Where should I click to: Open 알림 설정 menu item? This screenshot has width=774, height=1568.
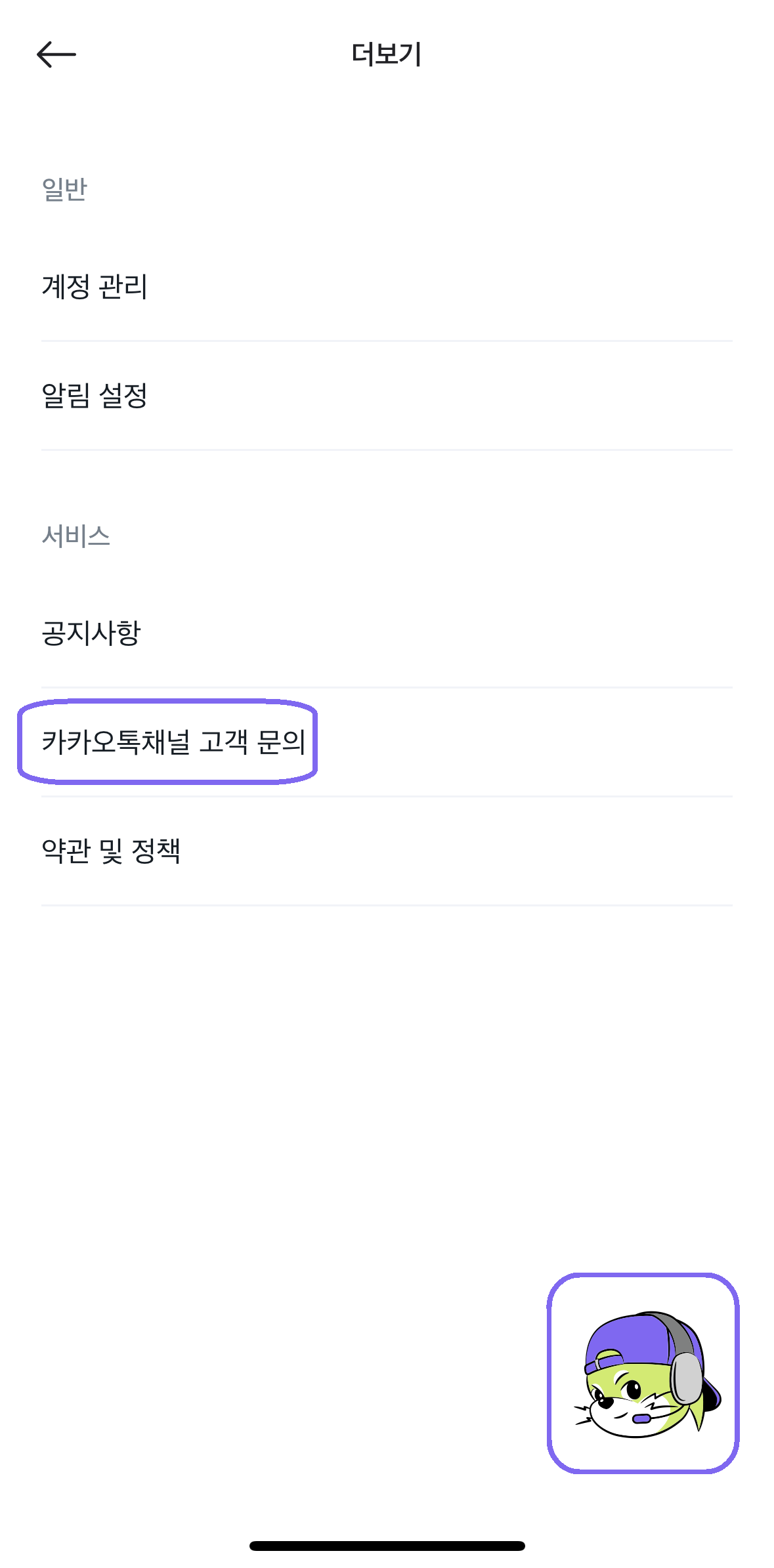pyautogui.click(x=387, y=396)
